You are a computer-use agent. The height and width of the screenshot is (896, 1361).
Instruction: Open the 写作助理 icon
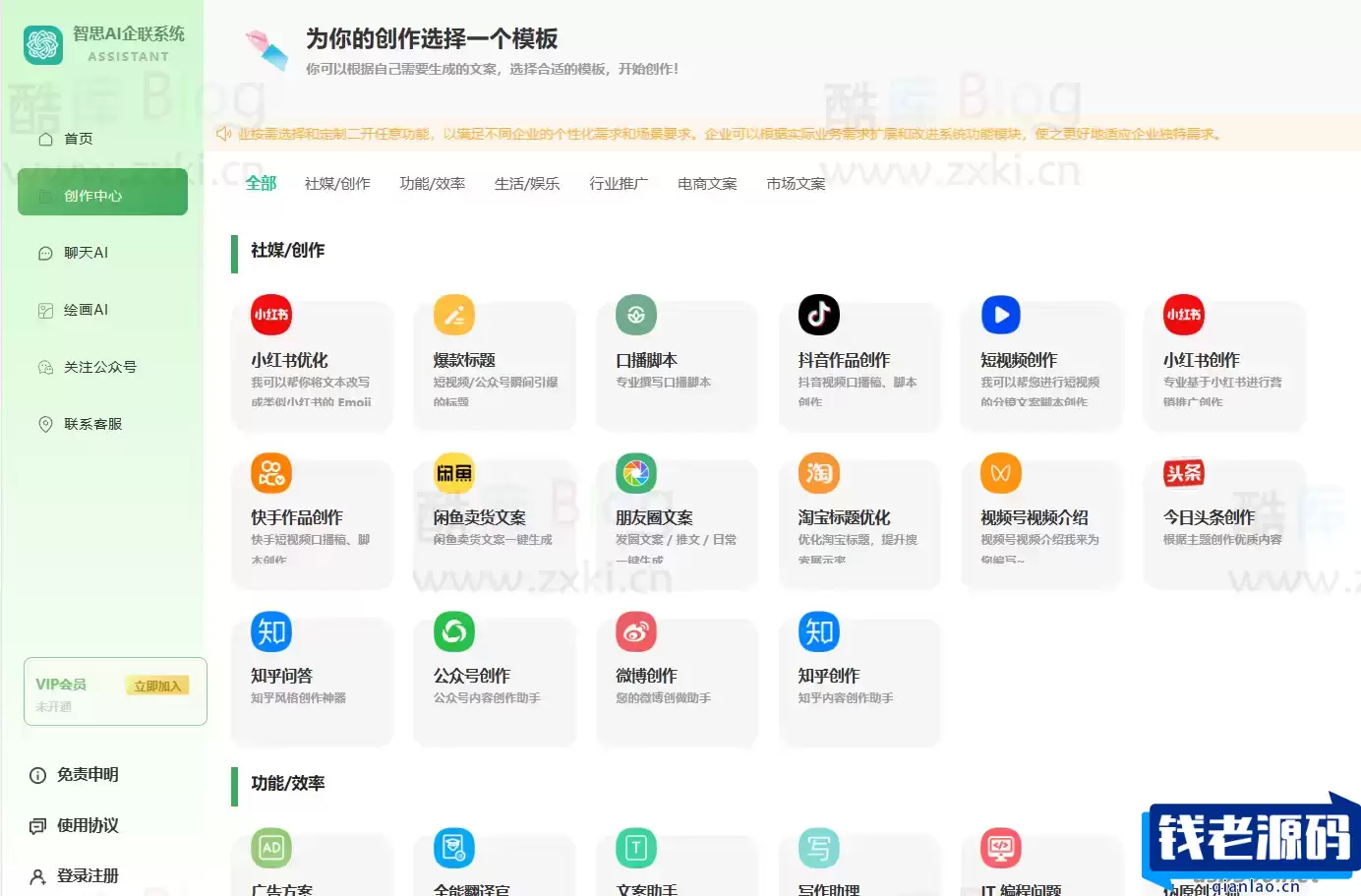point(819,848)
